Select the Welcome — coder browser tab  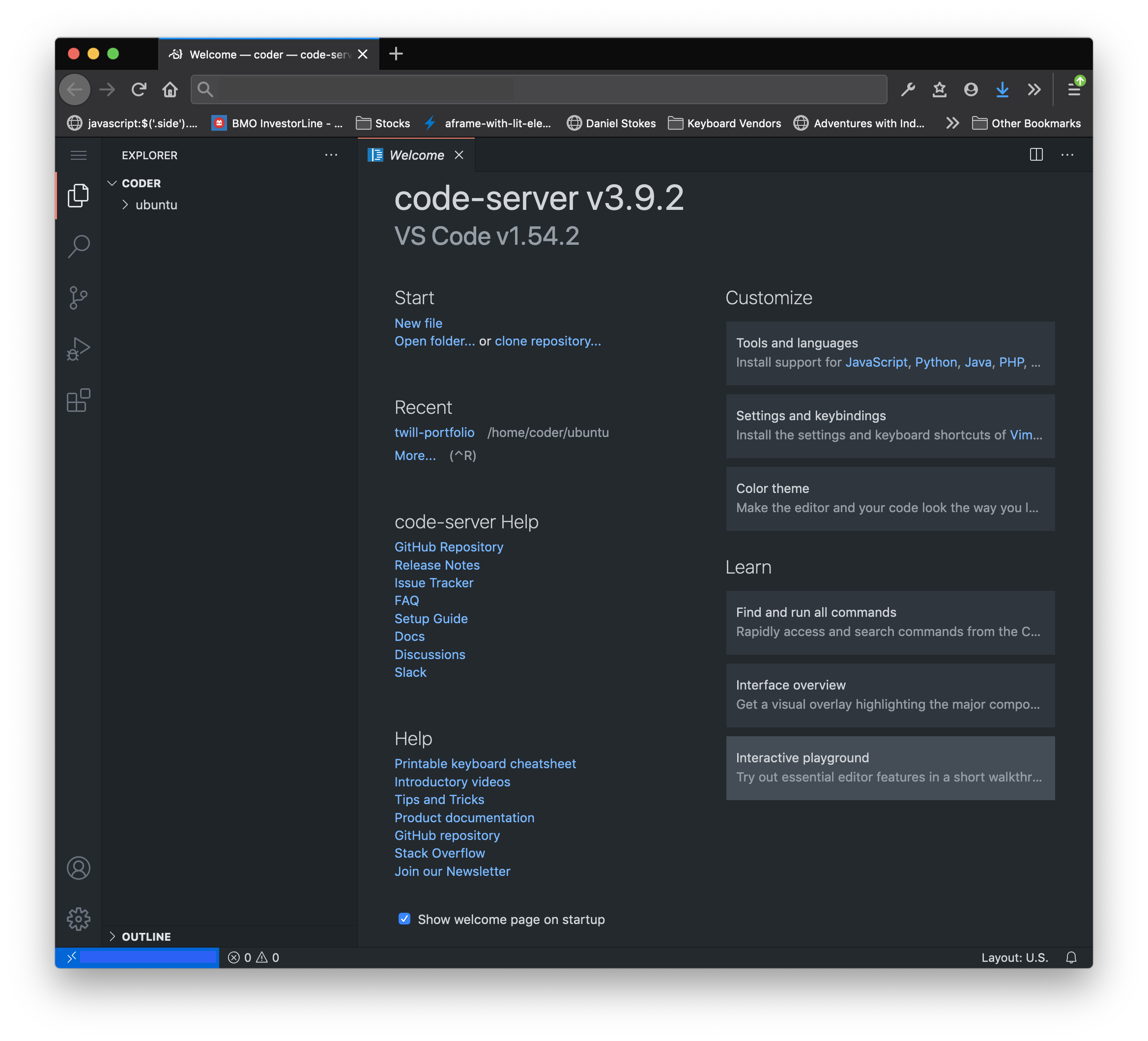[269, 54]
